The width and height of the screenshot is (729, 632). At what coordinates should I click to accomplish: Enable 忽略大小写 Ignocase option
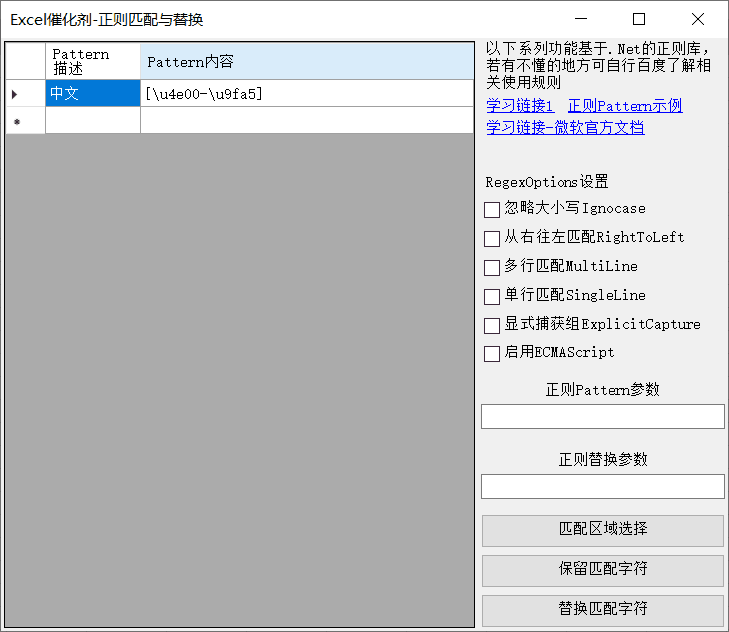point(492,210)
